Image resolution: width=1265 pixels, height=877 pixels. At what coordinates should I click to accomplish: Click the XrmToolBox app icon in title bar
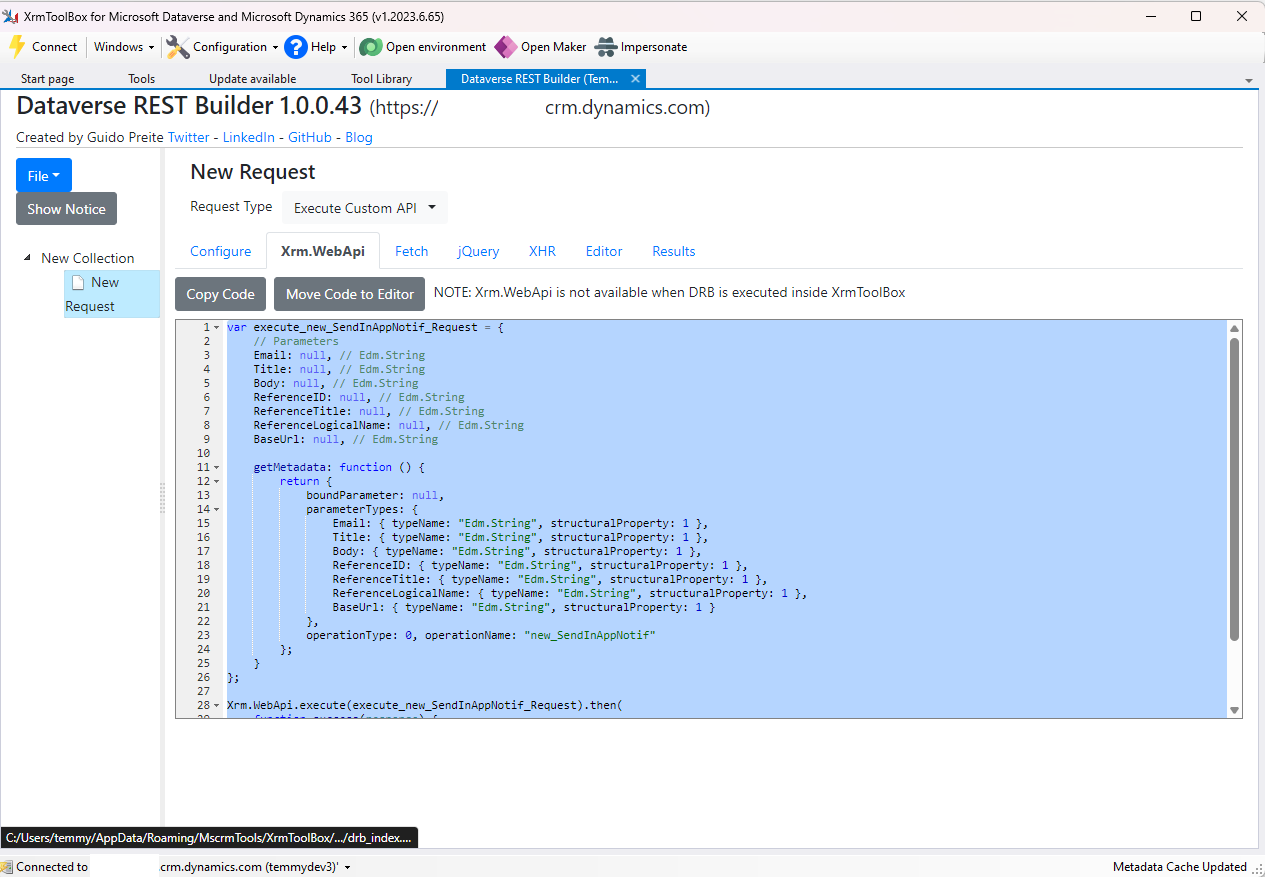pos(12,16)
